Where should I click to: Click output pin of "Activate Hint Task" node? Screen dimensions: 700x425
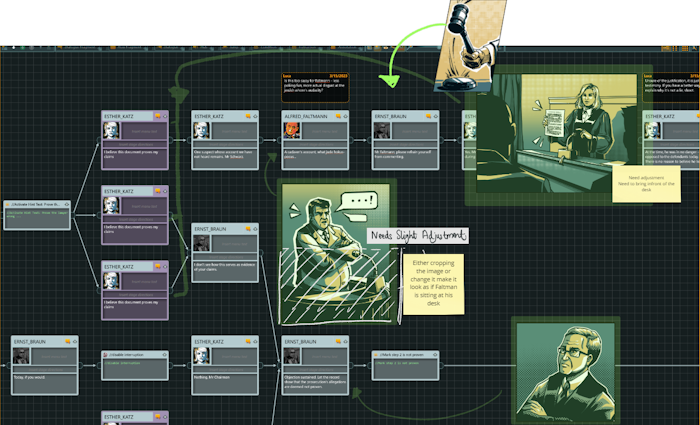click(72, 214)
